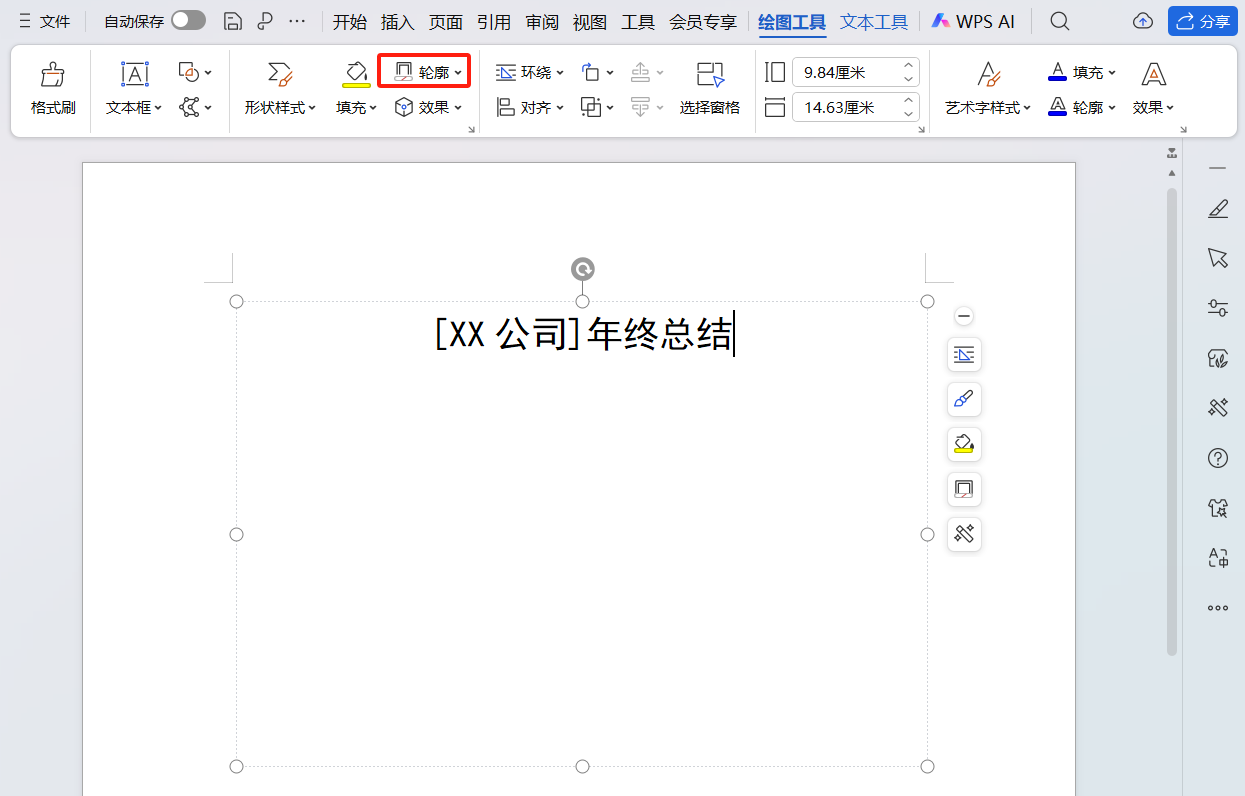This screenshot has width=1245, height=796.
Task: Click the Save document icon
Action: [x=233, y=20]
